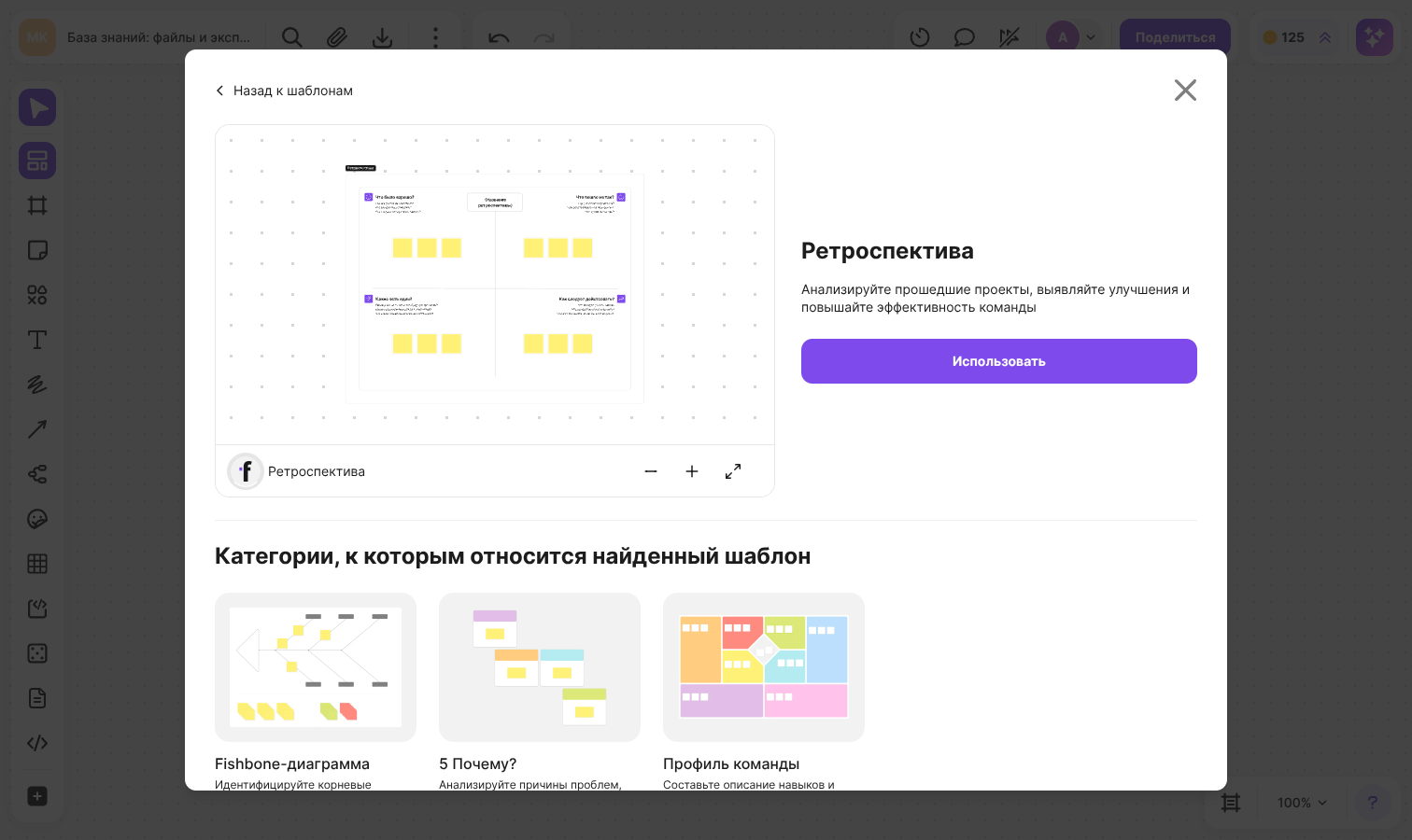Expand template preview to fullscreen
This screenshot has height=840, width=1412.
(x=733, y=471)
